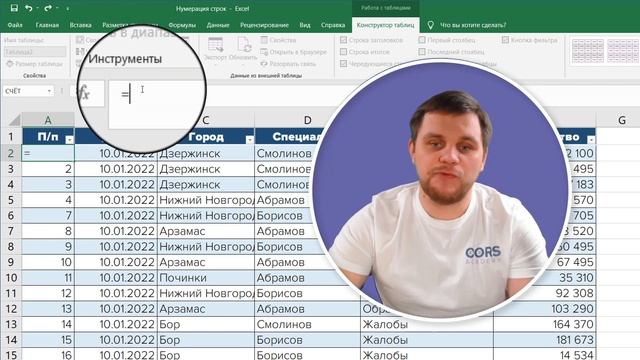640x360 pixels.
Task: Switch to the Рецензирование tab
Action: [264, 25]
